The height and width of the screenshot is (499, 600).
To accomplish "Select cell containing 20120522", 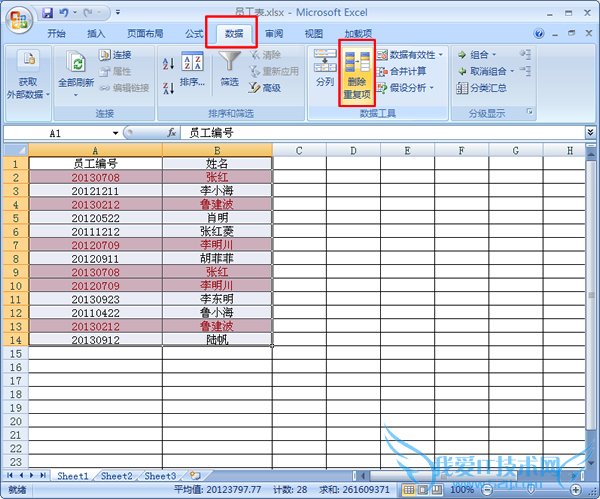I will point(96,218).
